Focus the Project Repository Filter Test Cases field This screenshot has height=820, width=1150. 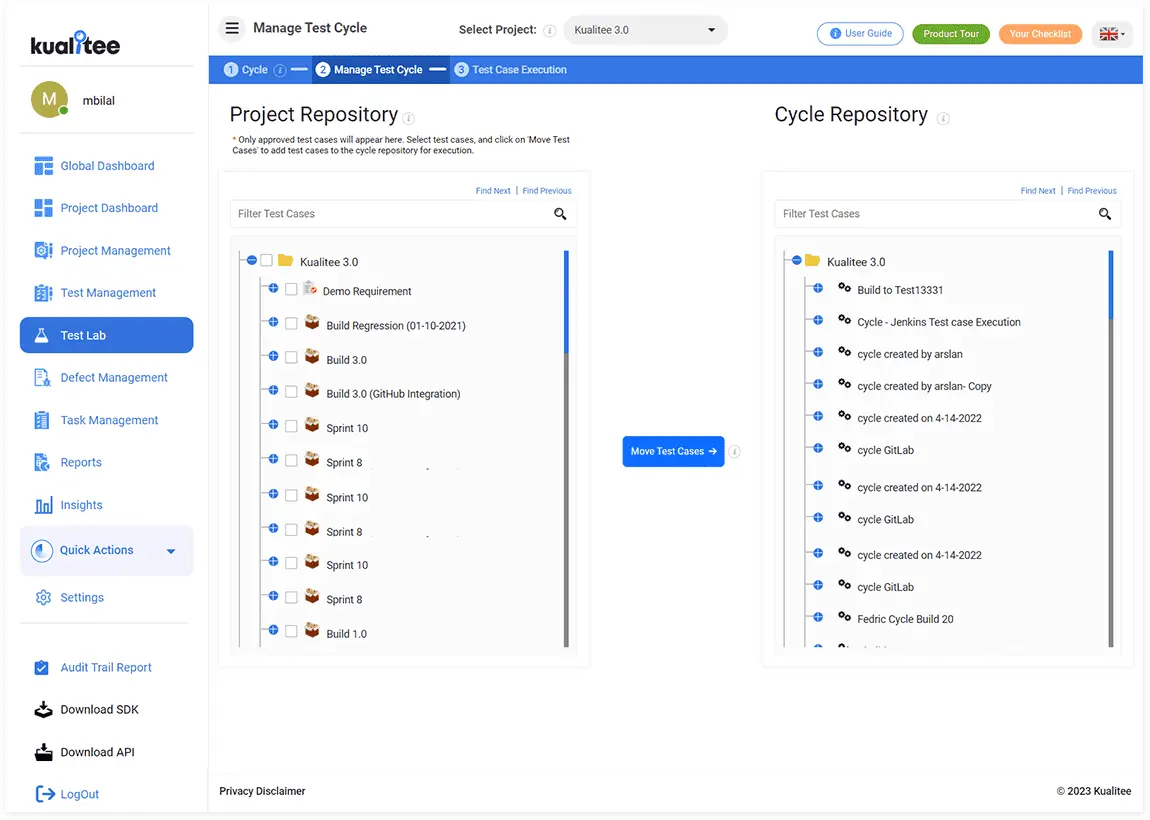[x=403, y=214]
